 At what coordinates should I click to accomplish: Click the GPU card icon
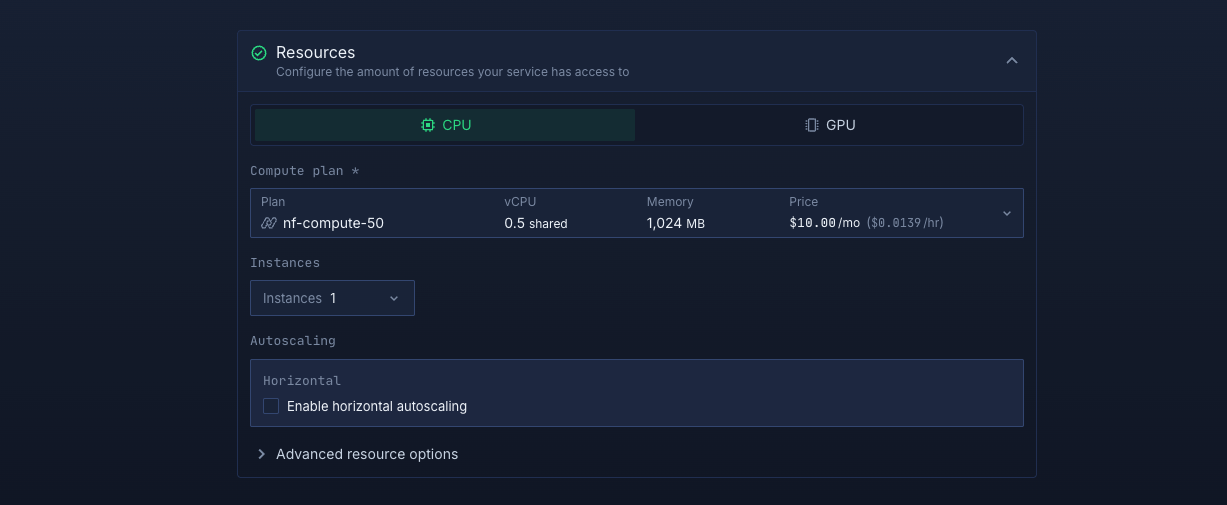812,125
